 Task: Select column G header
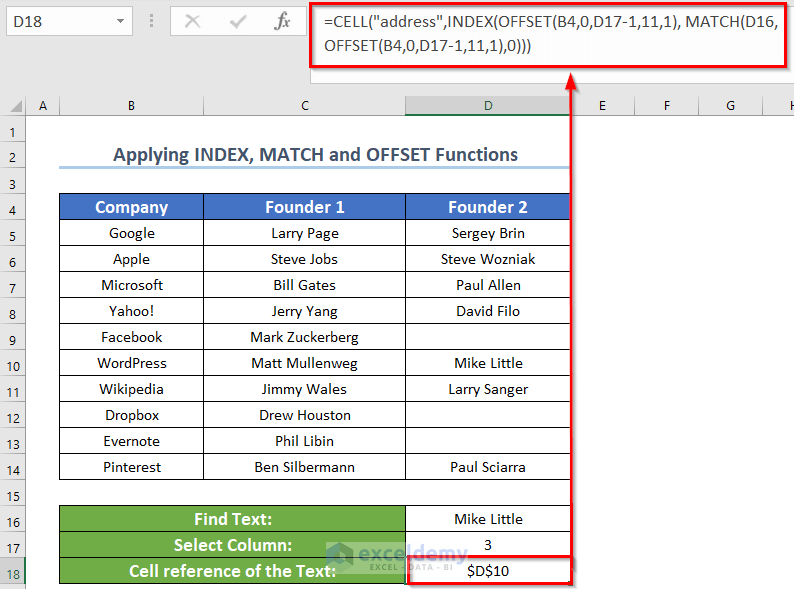(x=730, y=106)
